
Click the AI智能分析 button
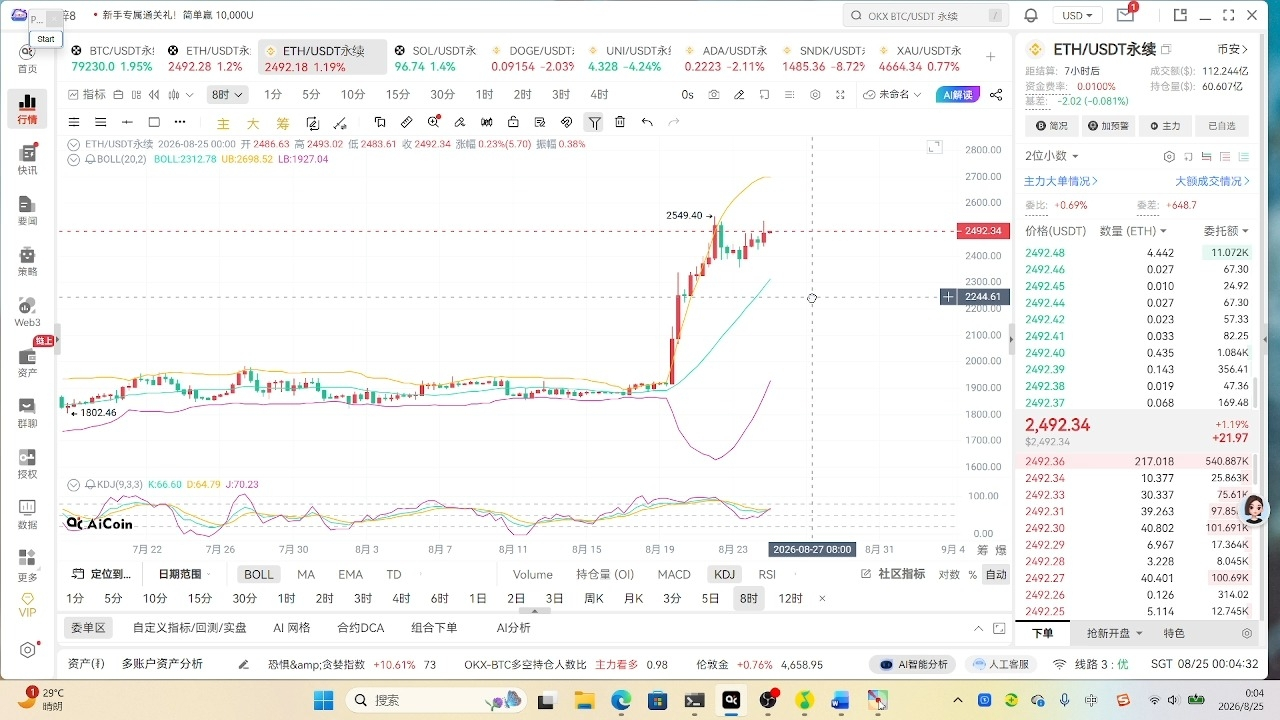(914, 664)
